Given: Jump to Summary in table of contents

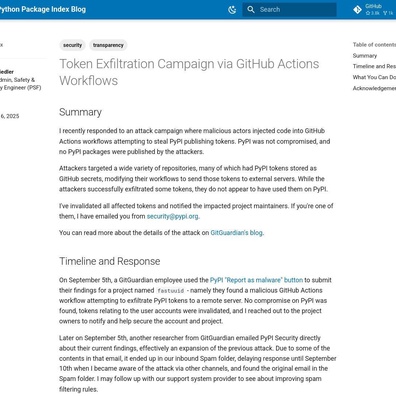Looking at the screenshot, I should pyautogui.click(x=365, y=56).
